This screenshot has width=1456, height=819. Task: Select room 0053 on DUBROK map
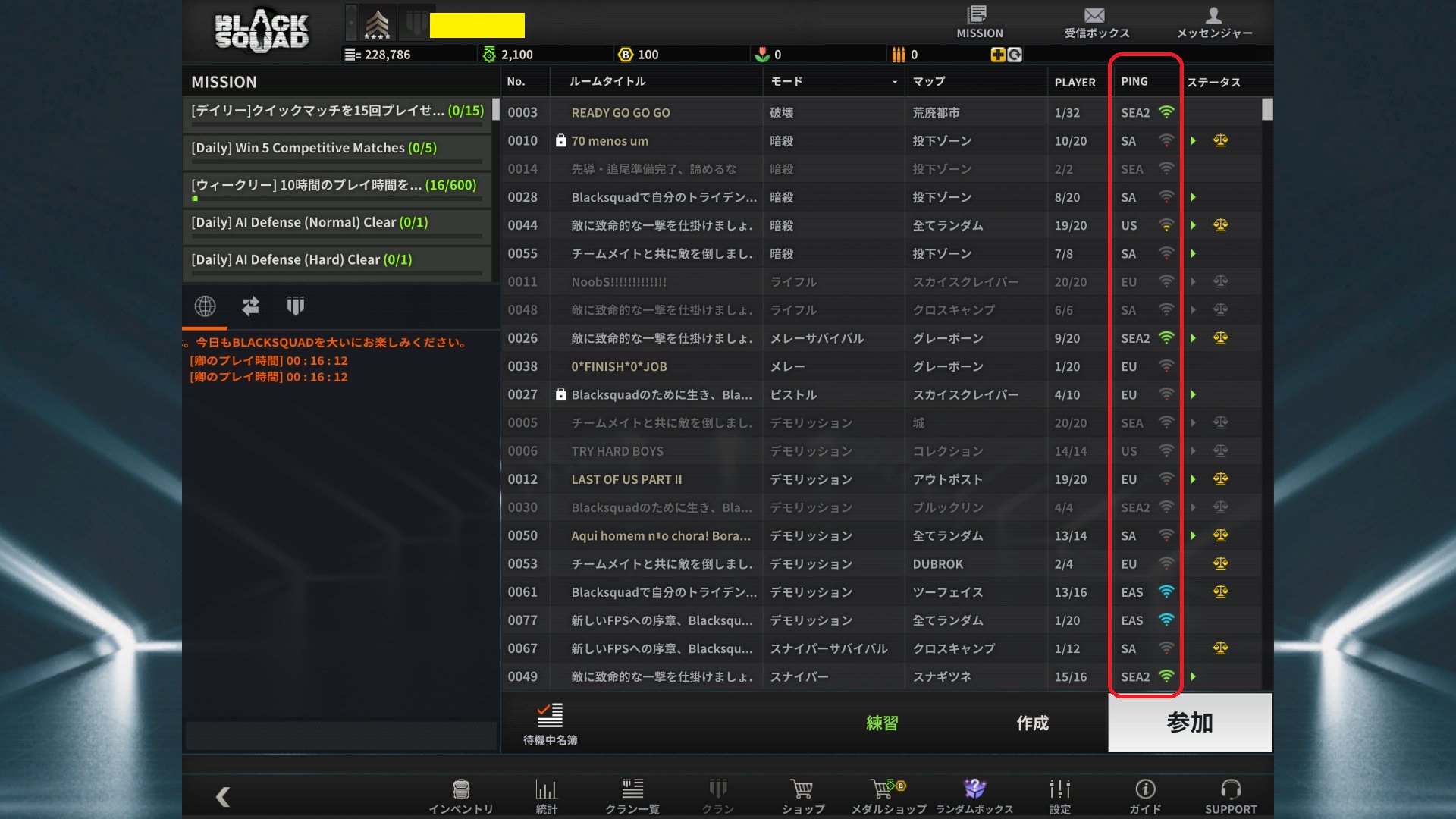pyautogui.click(x=881, y=563)
